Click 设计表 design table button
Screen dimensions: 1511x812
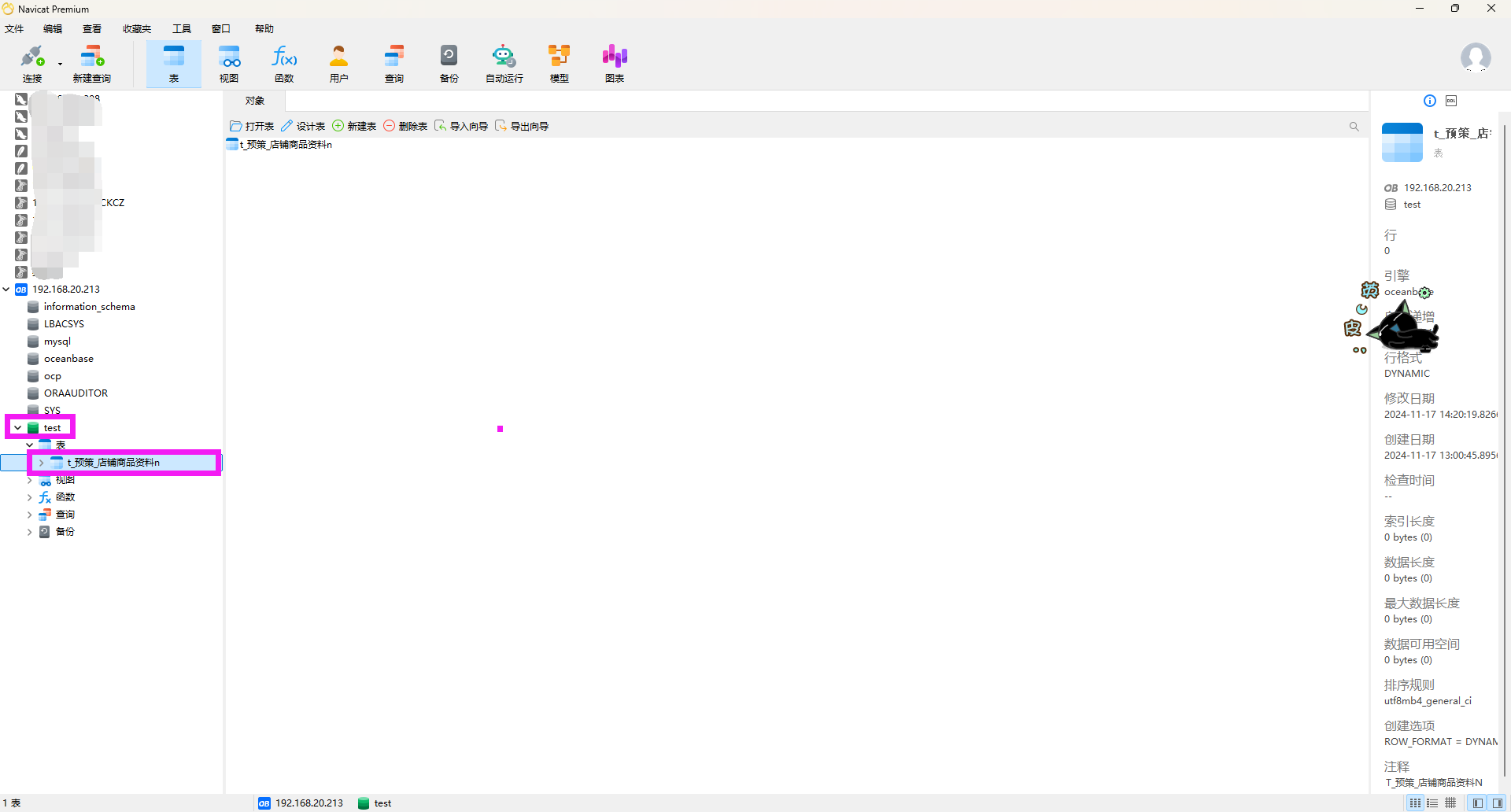pos(303,126)
